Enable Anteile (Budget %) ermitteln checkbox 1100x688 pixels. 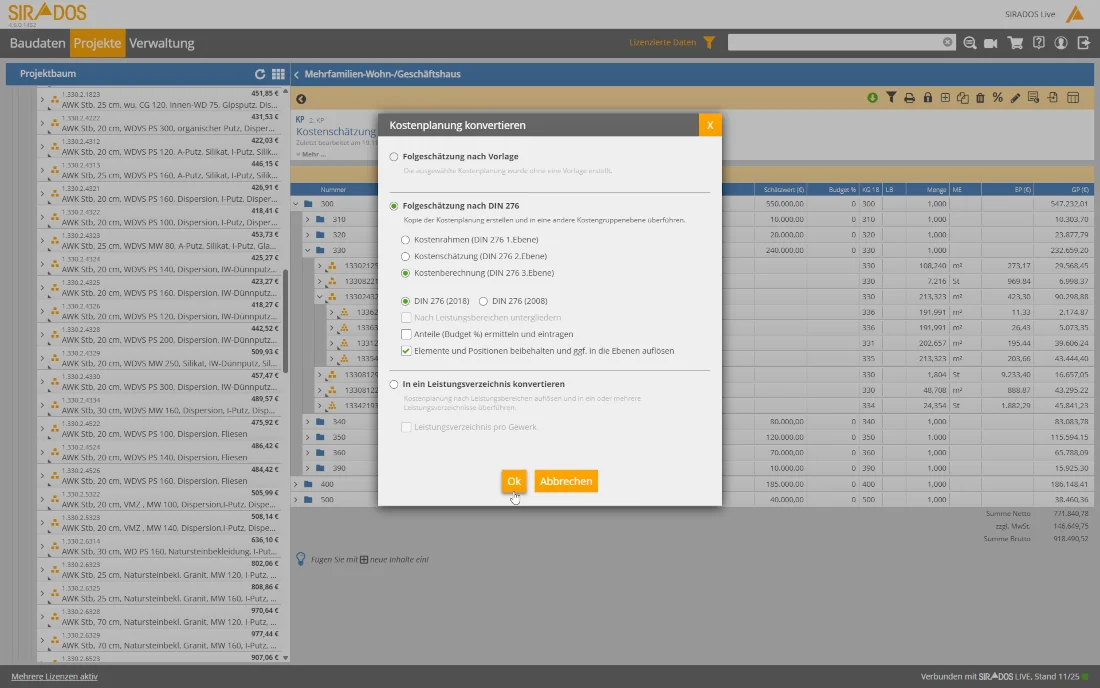(406, 334)
